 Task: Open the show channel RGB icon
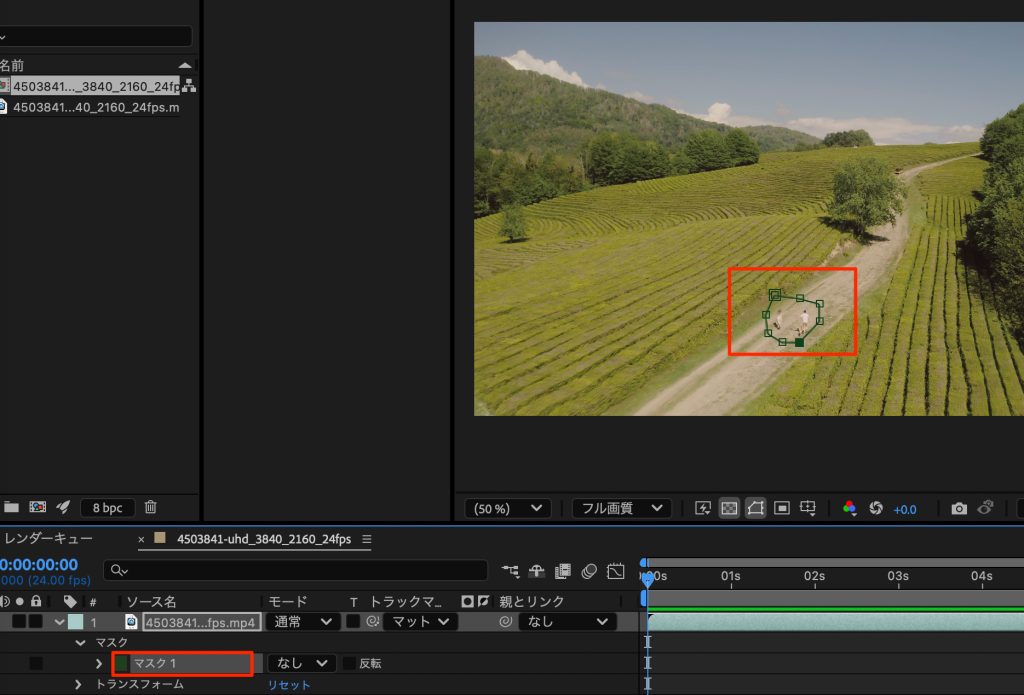(x=849, y=509)
